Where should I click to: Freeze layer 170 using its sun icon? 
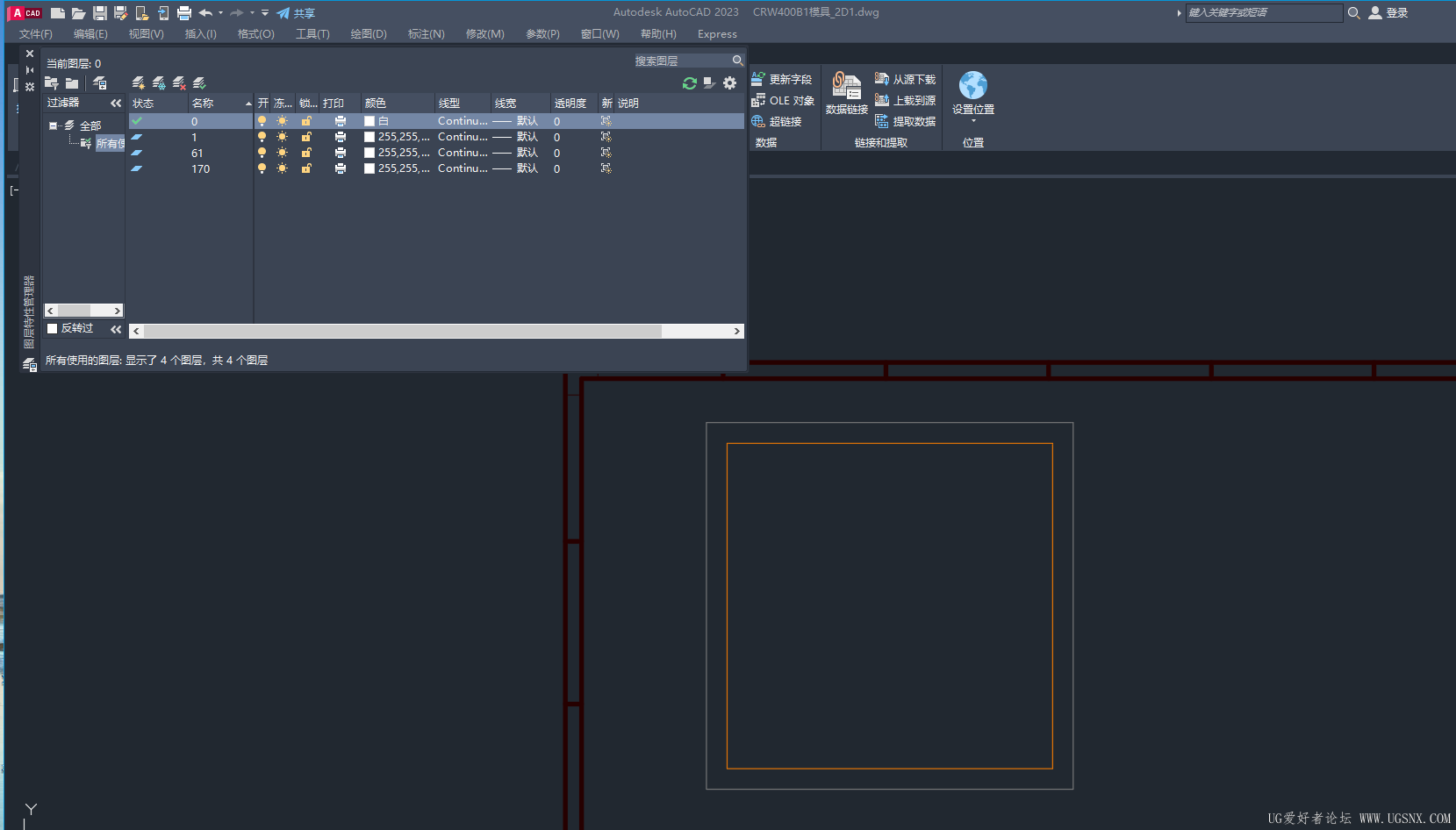[282, 168]
